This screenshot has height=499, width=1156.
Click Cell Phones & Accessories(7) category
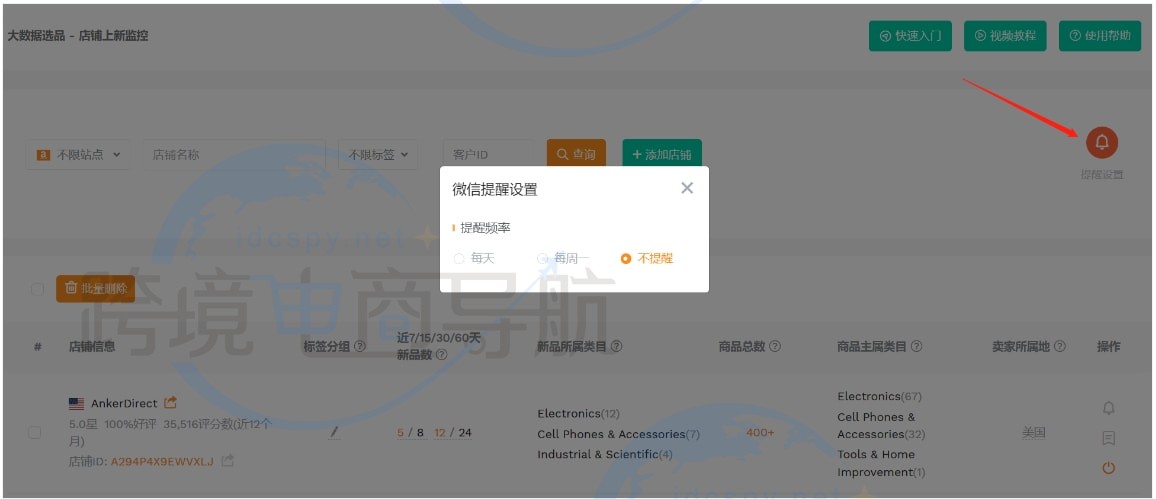(619, 434)
